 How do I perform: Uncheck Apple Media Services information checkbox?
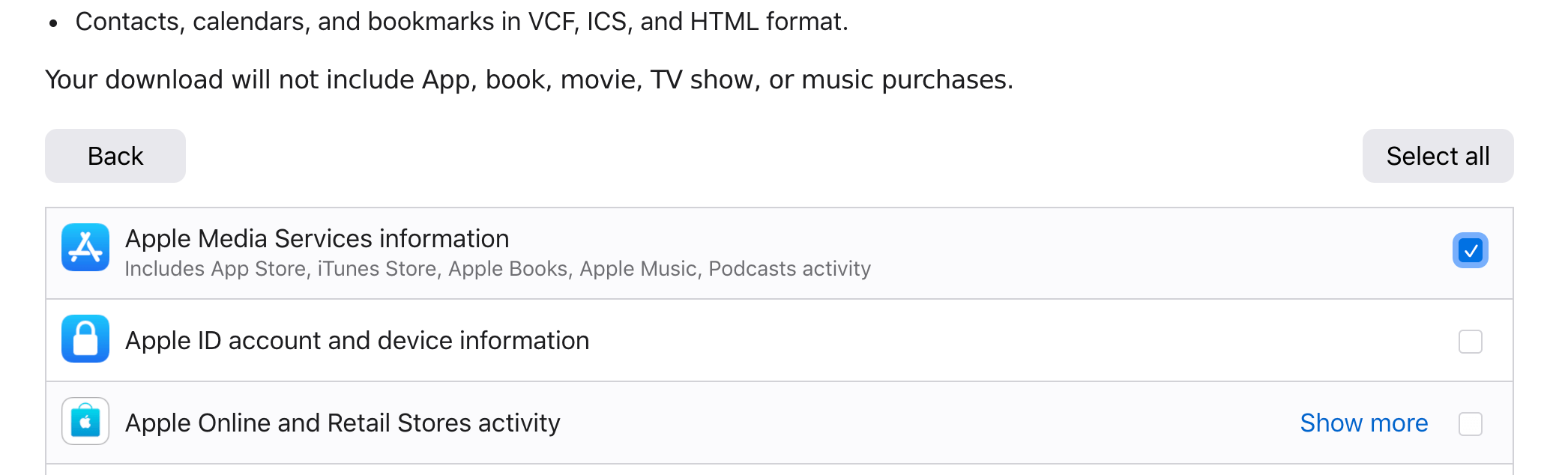(1470, 250)
